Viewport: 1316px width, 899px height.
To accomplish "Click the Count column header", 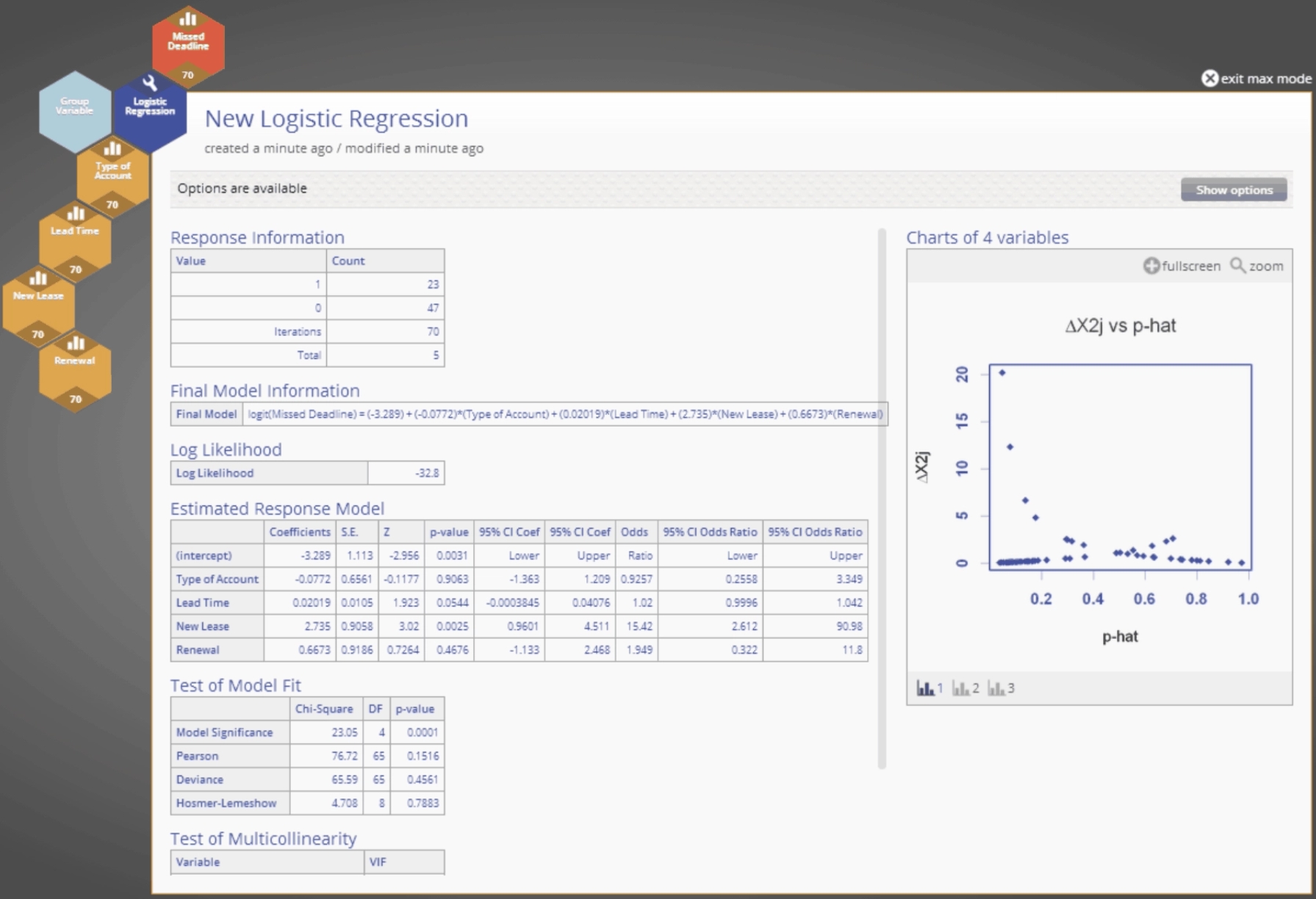I will [385, 261].
